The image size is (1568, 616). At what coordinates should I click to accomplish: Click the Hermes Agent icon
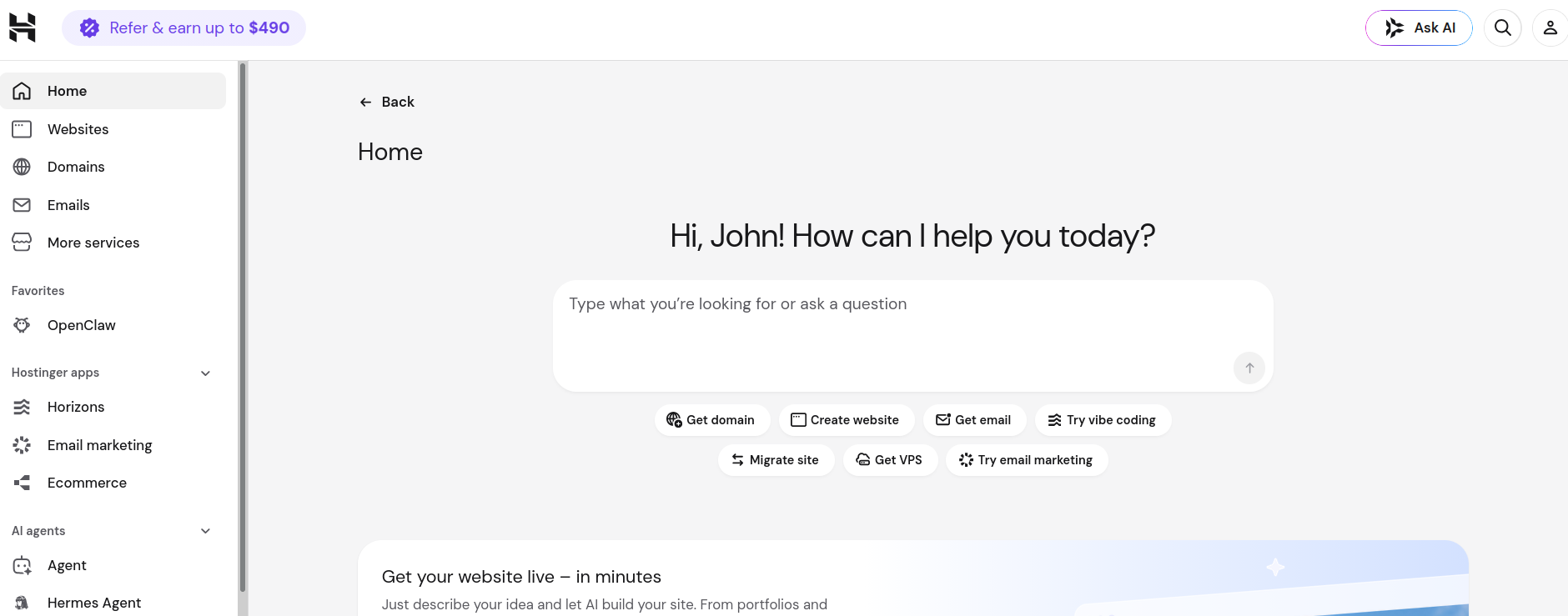click(22, 603)
